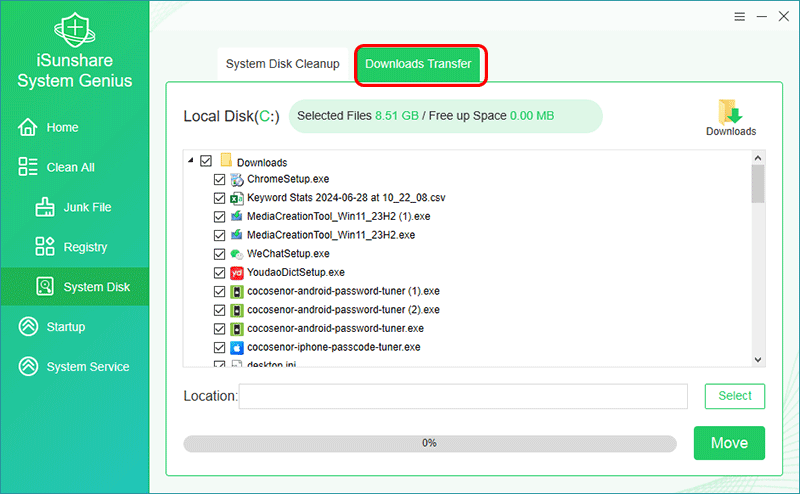The width and height of the screenshot is (800, 494).
Task: Click the Select button for location
Action: click(x=735, y=396)
